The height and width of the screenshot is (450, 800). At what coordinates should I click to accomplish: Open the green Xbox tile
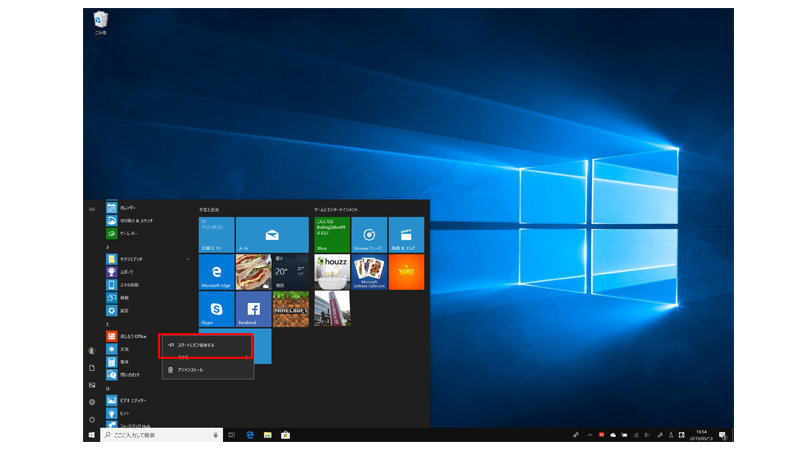click(332, 235)
